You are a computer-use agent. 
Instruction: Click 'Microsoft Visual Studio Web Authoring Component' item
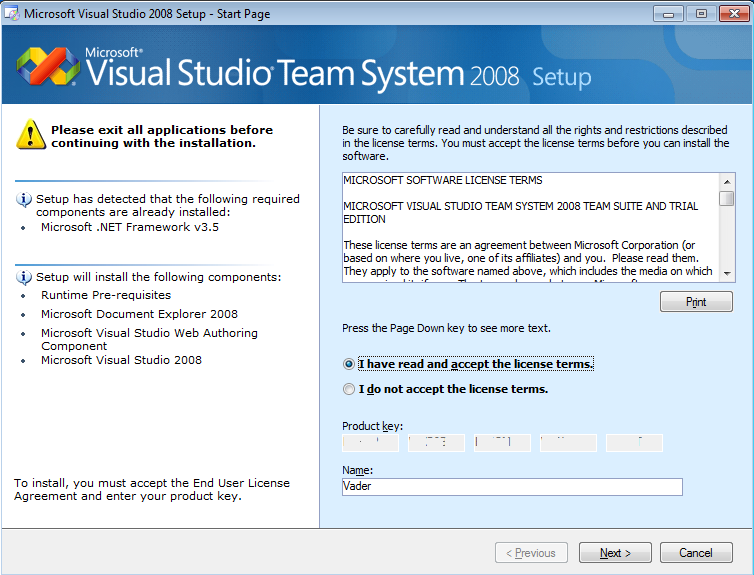(150, 339)
